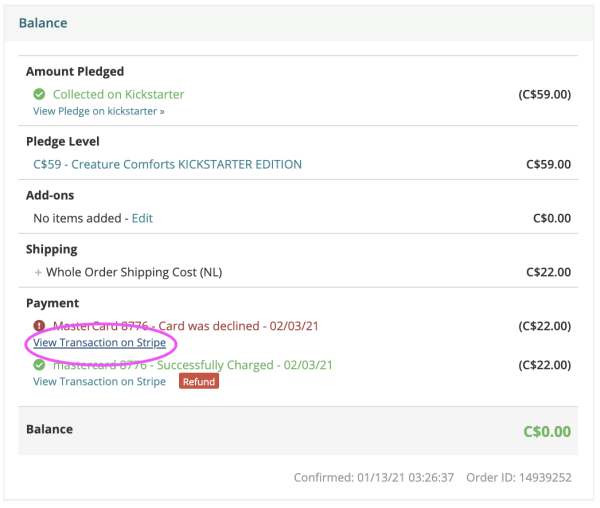Expand the Whole Order Shipping Cost row
This screenshot has height=508, width=600.
[38, 272]
